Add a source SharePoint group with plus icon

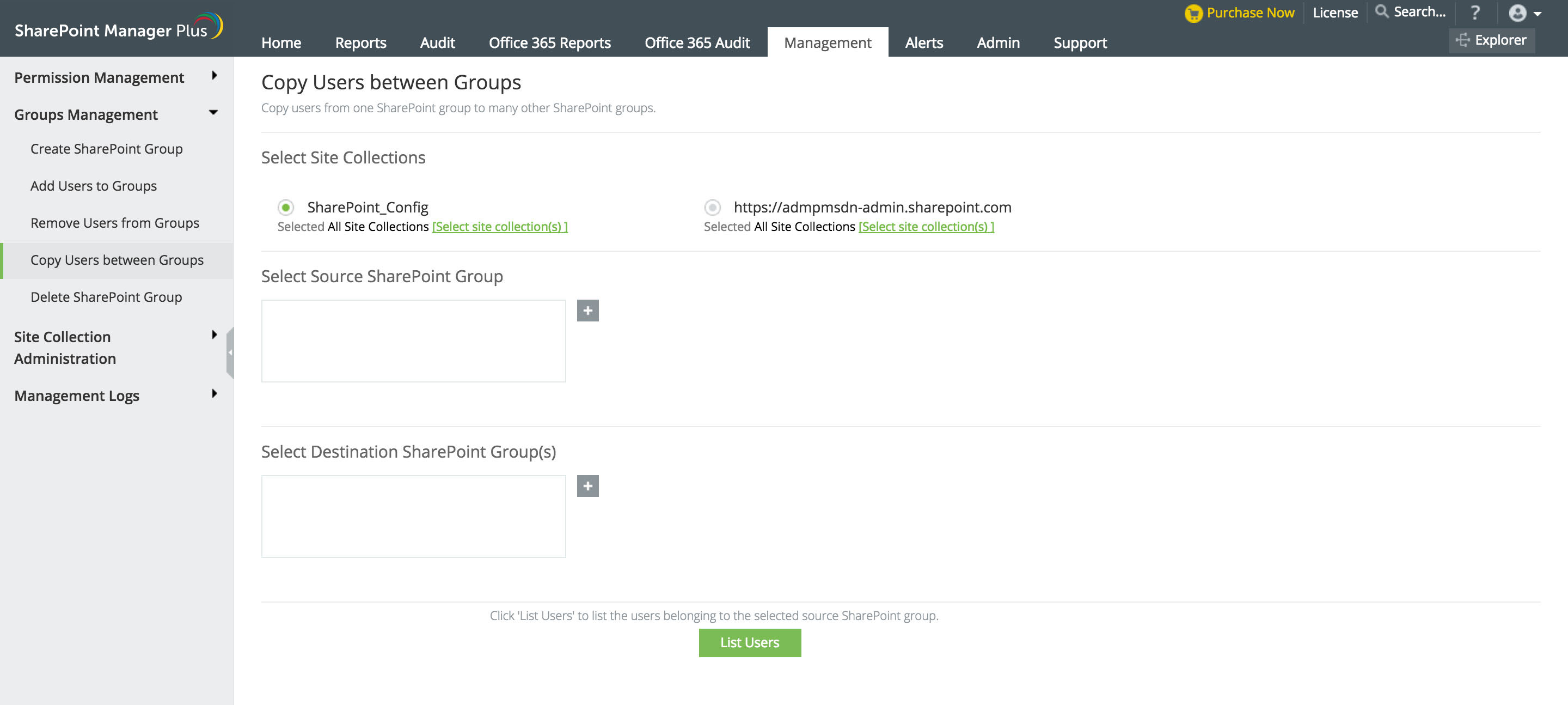pyautogui.click(x=587, y=311)
